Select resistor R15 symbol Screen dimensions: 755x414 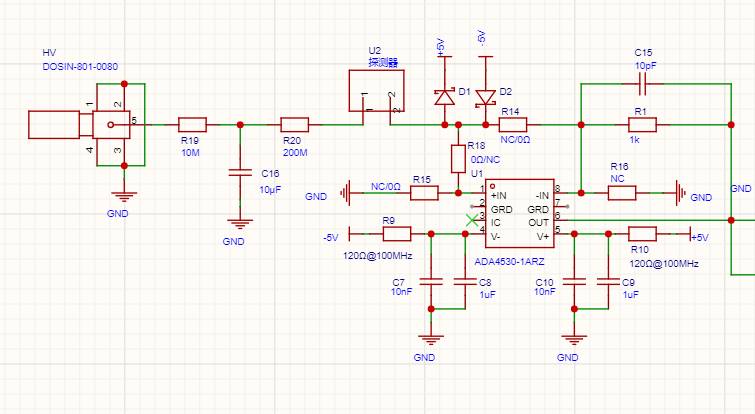tap(424, 193)
